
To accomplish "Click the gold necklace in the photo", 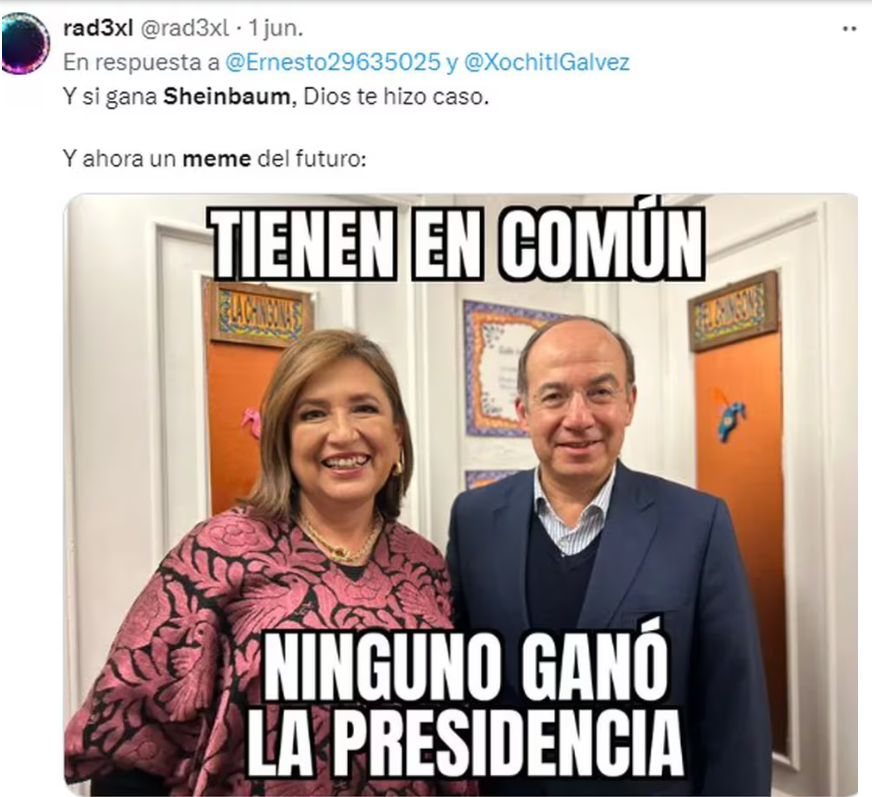I will 341,539.
